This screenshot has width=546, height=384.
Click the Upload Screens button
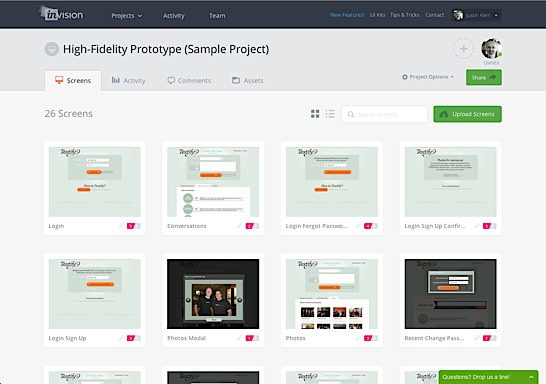pyautogui.click(x=467, y=114)
